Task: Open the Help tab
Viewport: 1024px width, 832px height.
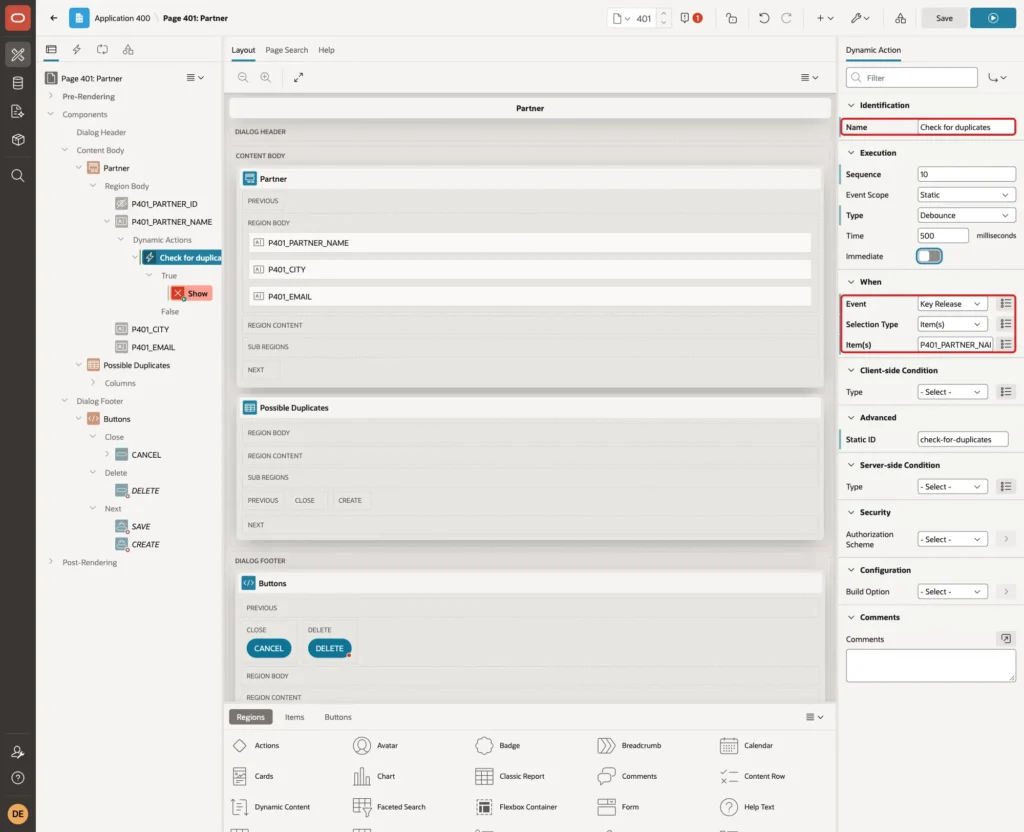Action: [x=326, y=50]
